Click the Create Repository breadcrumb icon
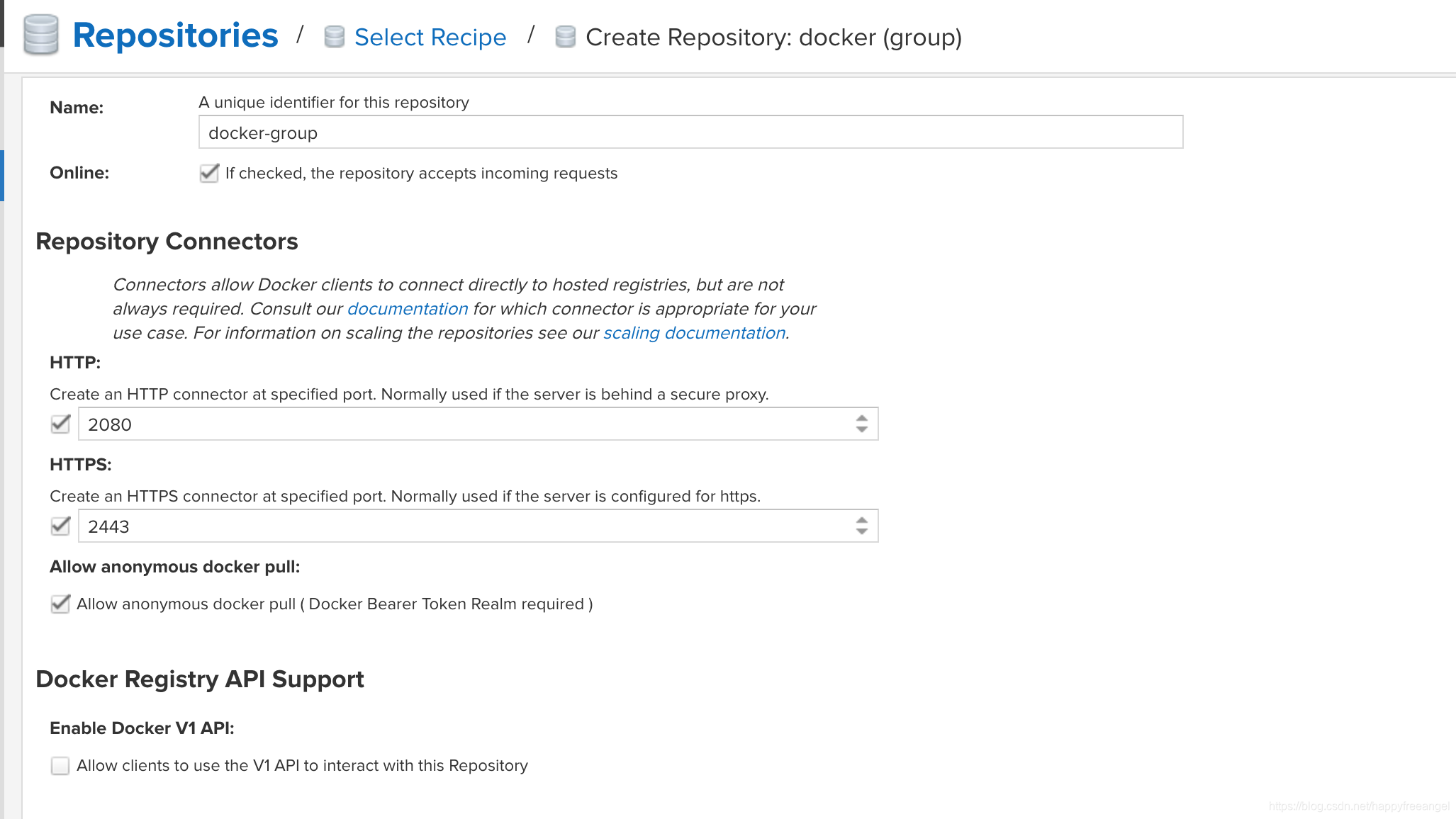1456x819 pixels. [565, 37]
